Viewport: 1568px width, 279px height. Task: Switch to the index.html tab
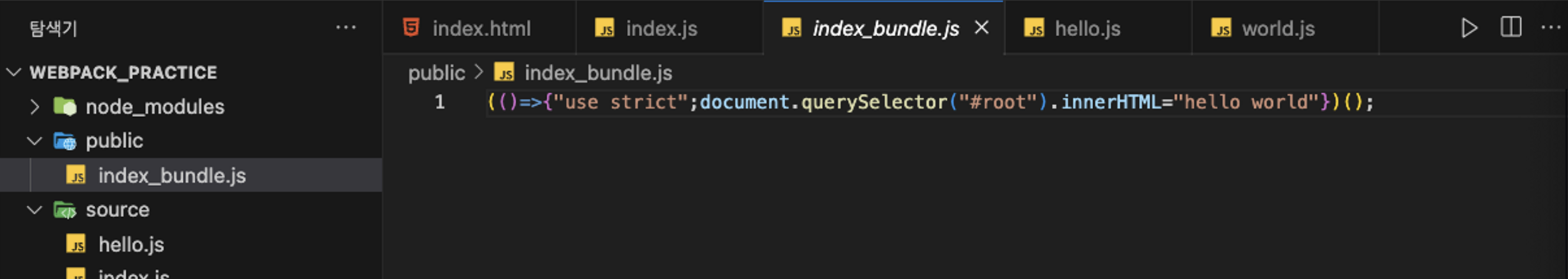click(479, 28)
